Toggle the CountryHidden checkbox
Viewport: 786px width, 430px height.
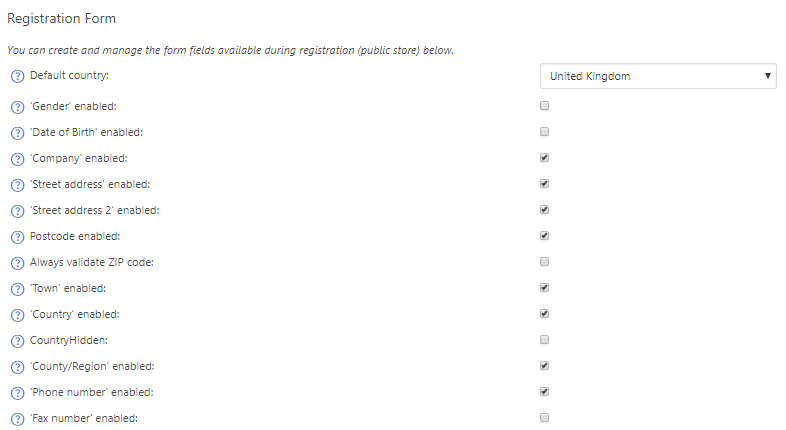click(x=544, y=340)
